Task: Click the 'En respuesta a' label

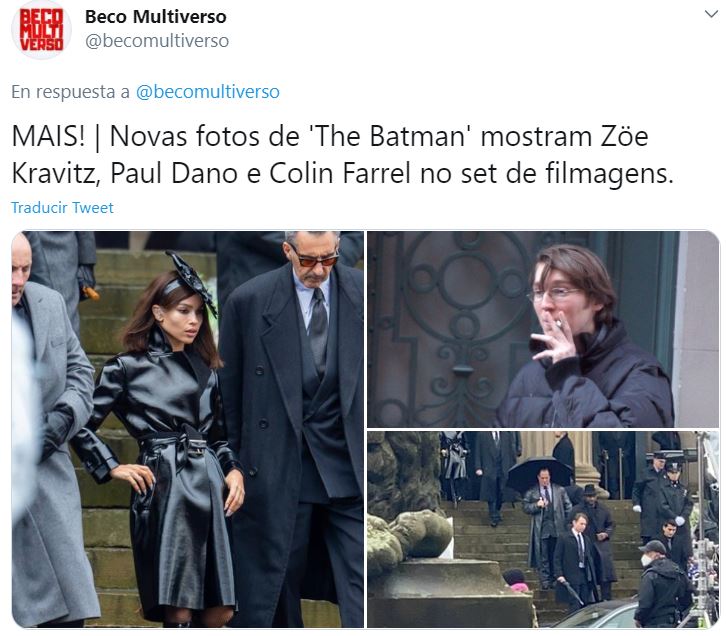Action: (x=70, y=92)
